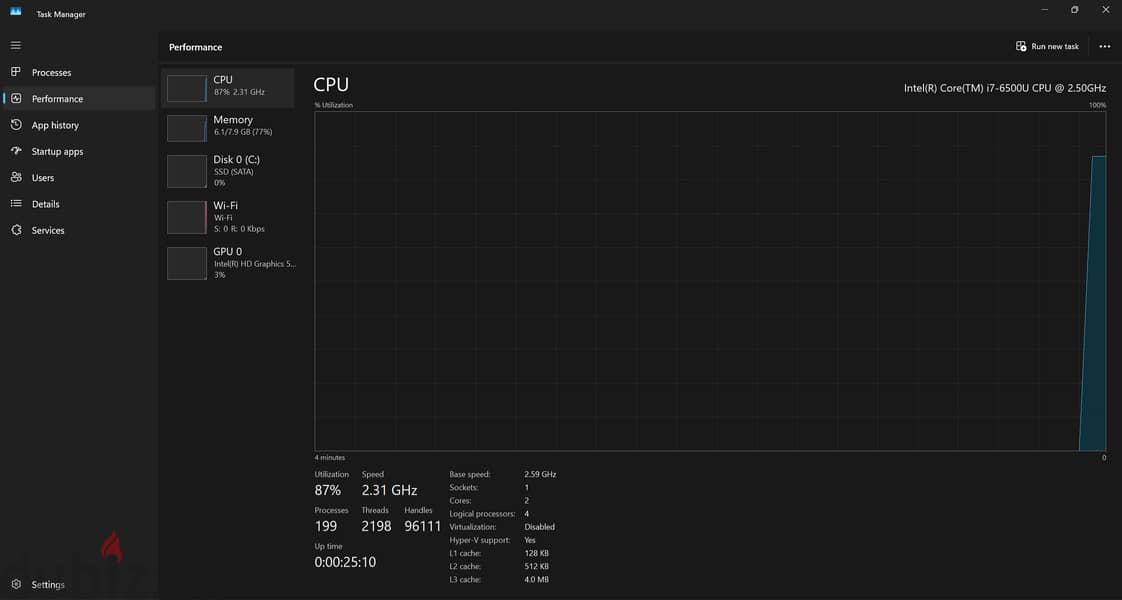Screen dimensions: 1122x600
Task: Open Settings label in the sidebar
Action: [x=48, y=584]
